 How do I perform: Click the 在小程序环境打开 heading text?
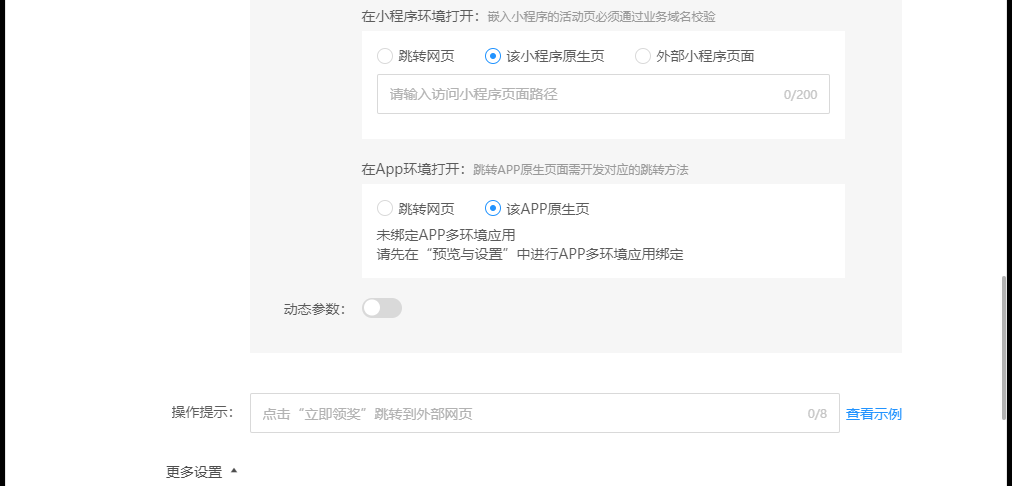pyautogui.click(x=421, y=17)
